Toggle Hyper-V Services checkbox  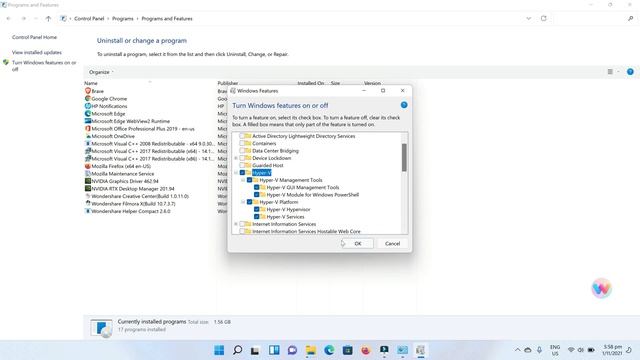(257, 217)
